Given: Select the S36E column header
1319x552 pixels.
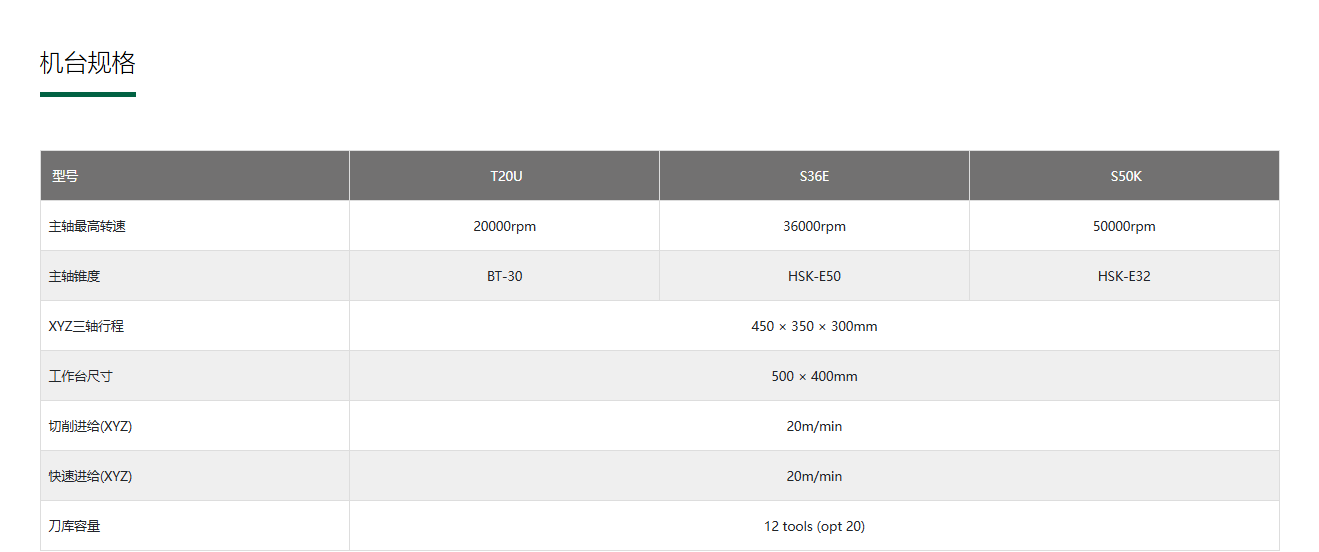Looking at the screenshot, I should (x=814, y=176).
